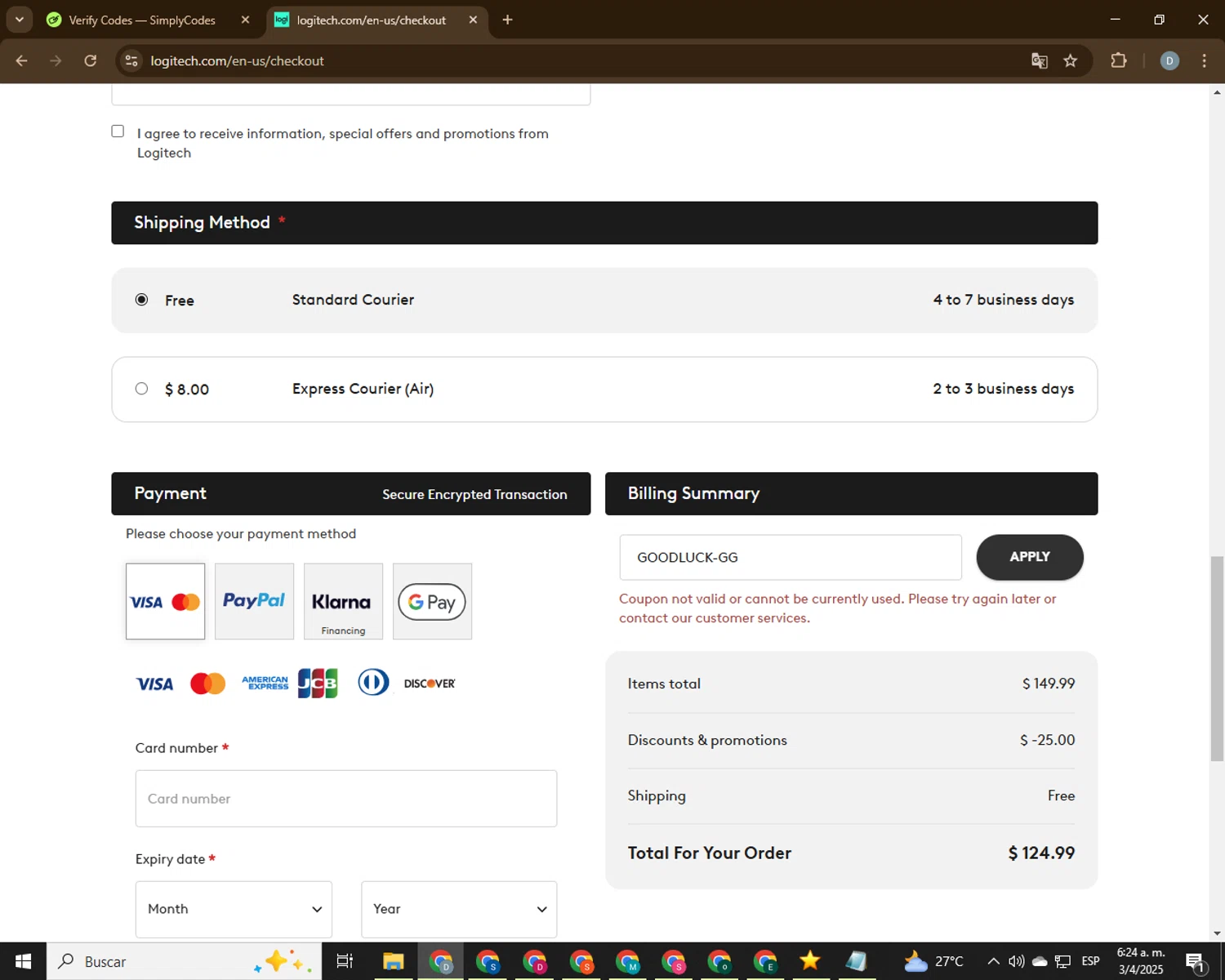Choose Visa Mastercard card payment method
This screenshot has width=1225, height=980.
pyautogui.click(x=165, y=601)
